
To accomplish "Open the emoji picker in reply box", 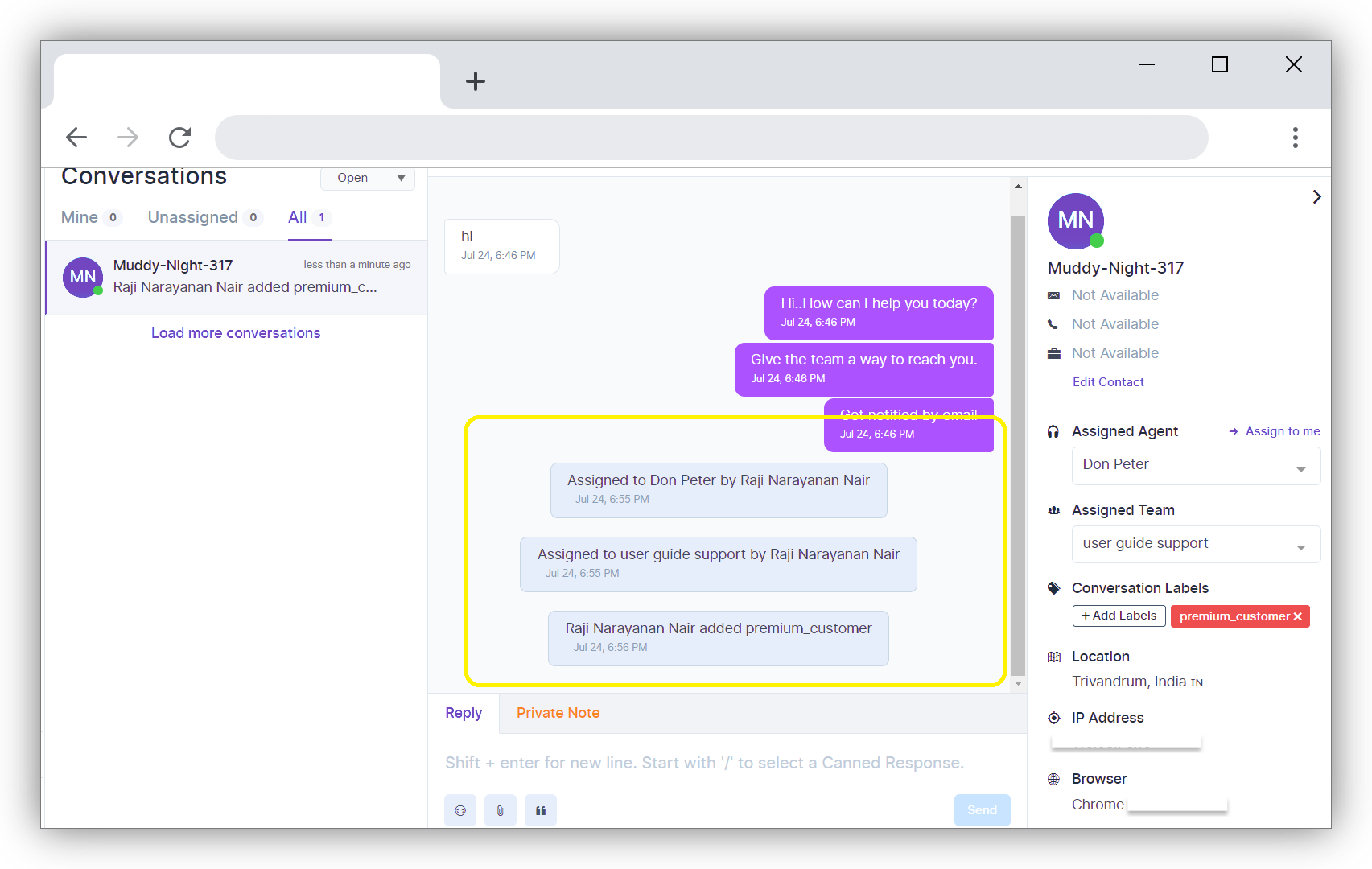I will click(460, 810).
